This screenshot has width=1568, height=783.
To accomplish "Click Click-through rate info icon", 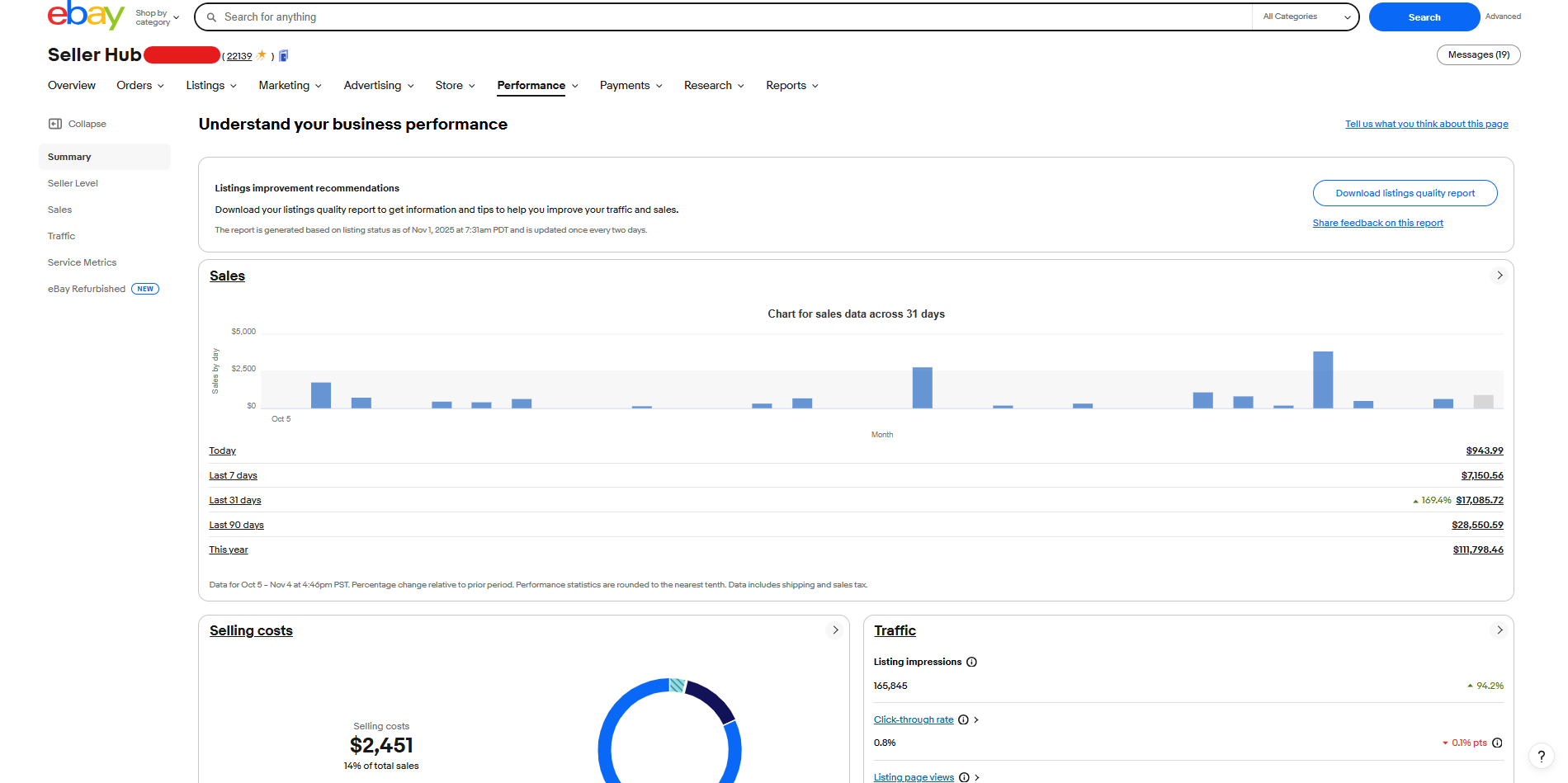I will tap(963, 719).
